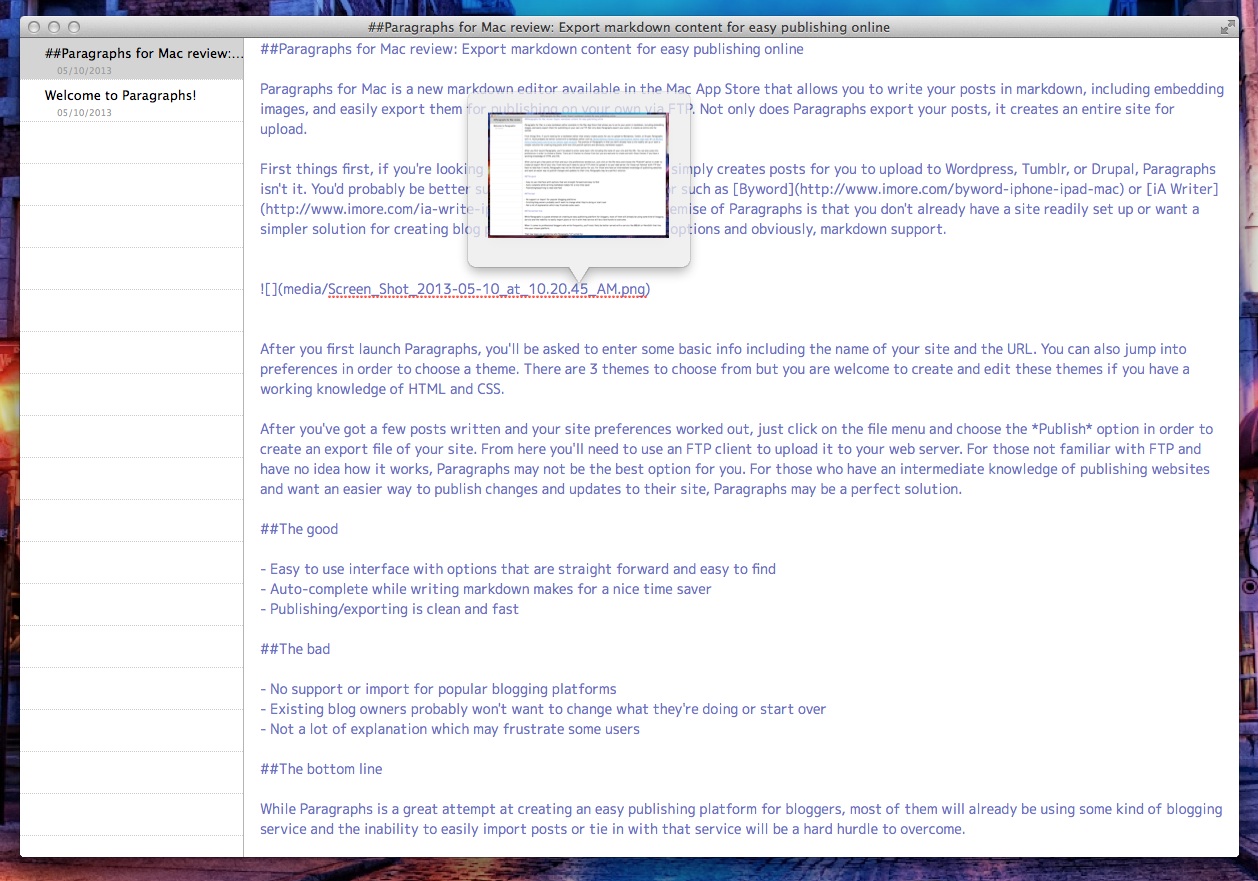
Task: Enter full screen with the arrows icon
Action: point(1227,27)
